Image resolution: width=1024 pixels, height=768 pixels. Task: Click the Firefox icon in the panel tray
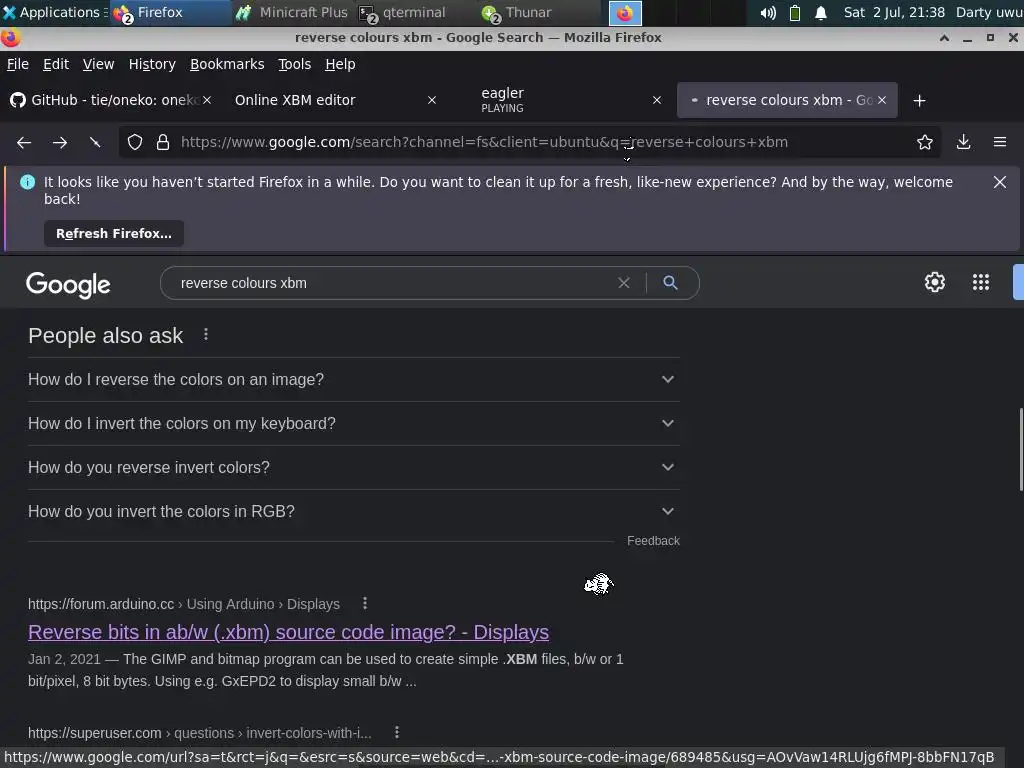tap(625, 13)
